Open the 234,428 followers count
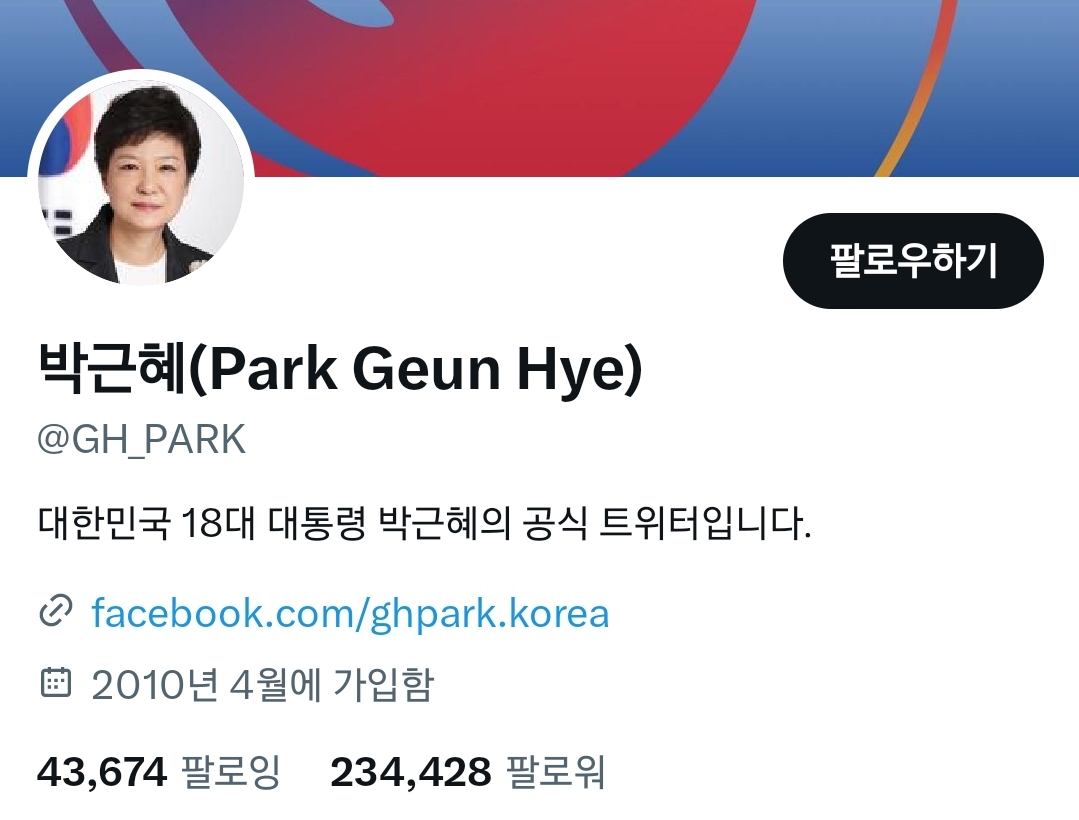The width and height of the screenshot is (1079, 820). [411, 772]
